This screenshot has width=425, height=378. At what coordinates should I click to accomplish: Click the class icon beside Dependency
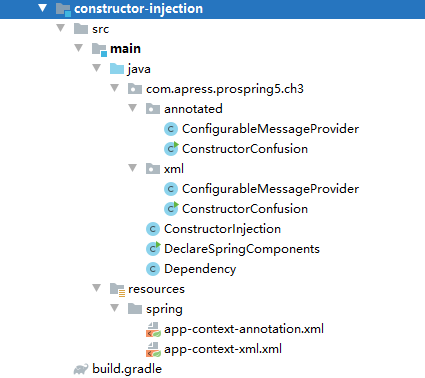[x=153, y=269]
